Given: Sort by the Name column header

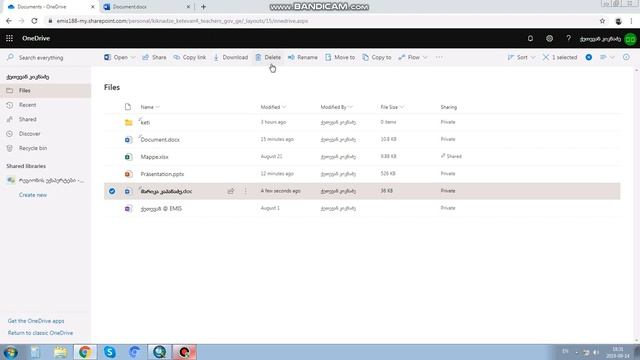Looking at the screenshot, I should point(150,107).
